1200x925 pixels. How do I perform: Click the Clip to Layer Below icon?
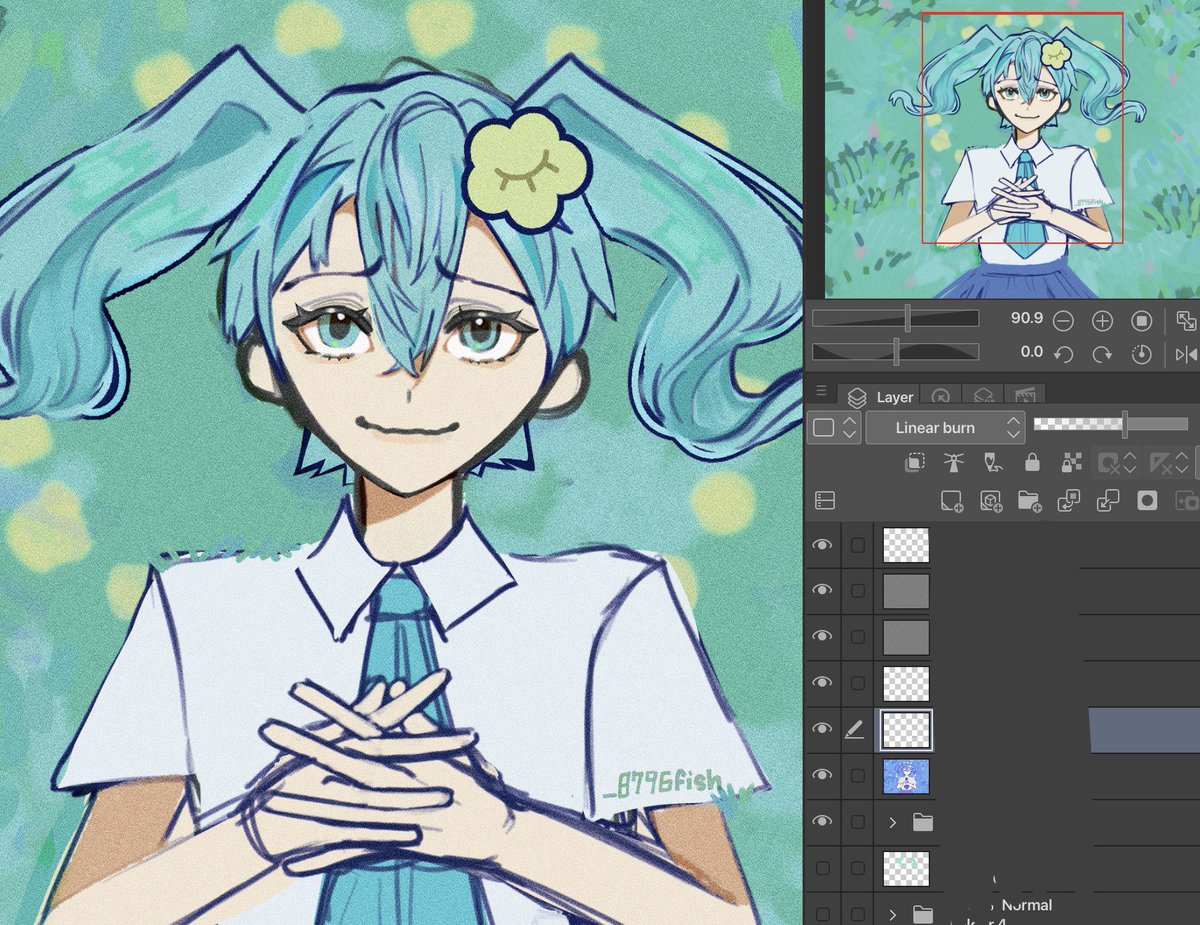914,462
